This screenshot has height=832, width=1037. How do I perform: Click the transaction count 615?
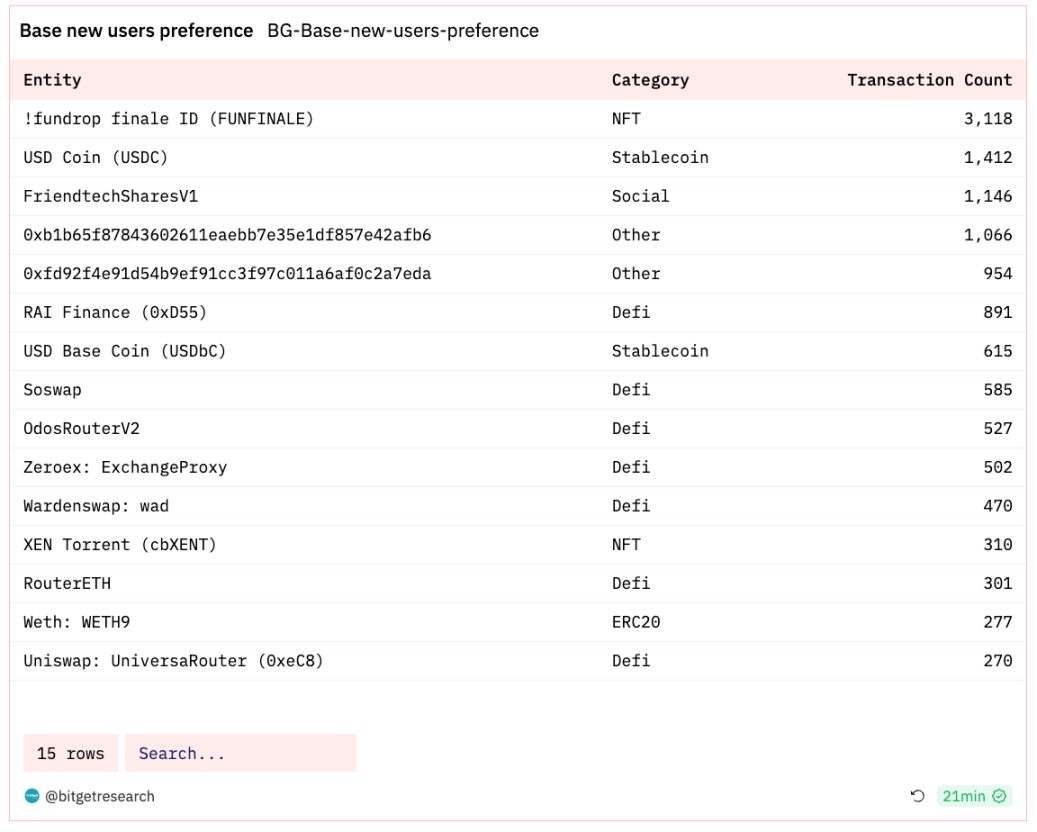point(998,351)
